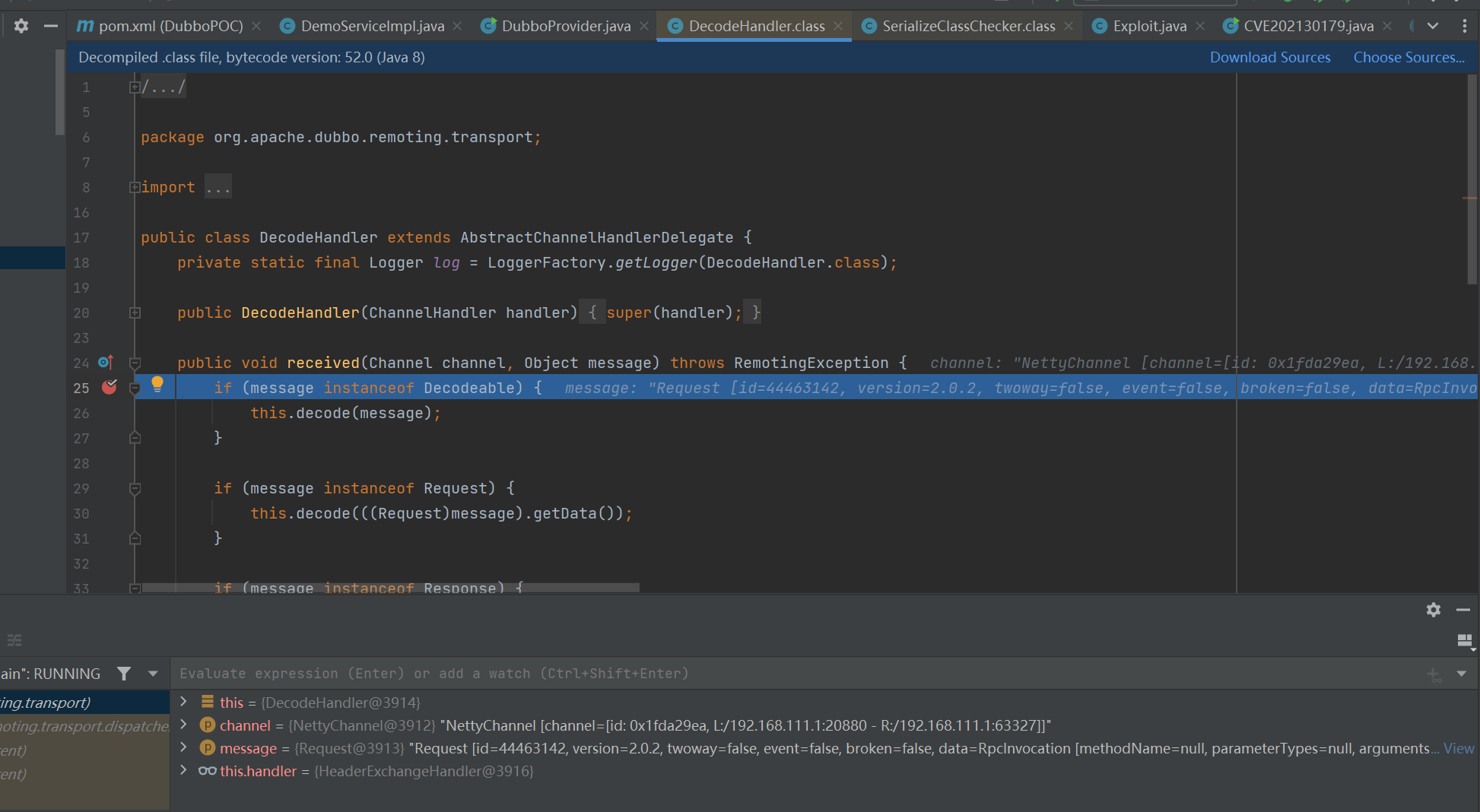Click the channel parameter icon
This screenshot has width=1480, height=812.
tap(208, 725)
